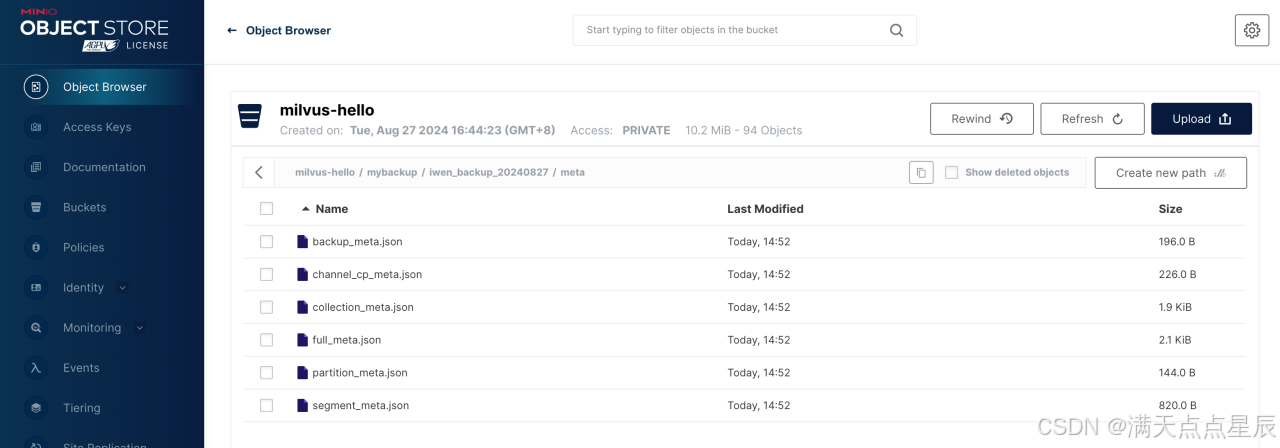
Task: Click the milvus-hello bucket icon
Action: point(249,116)
